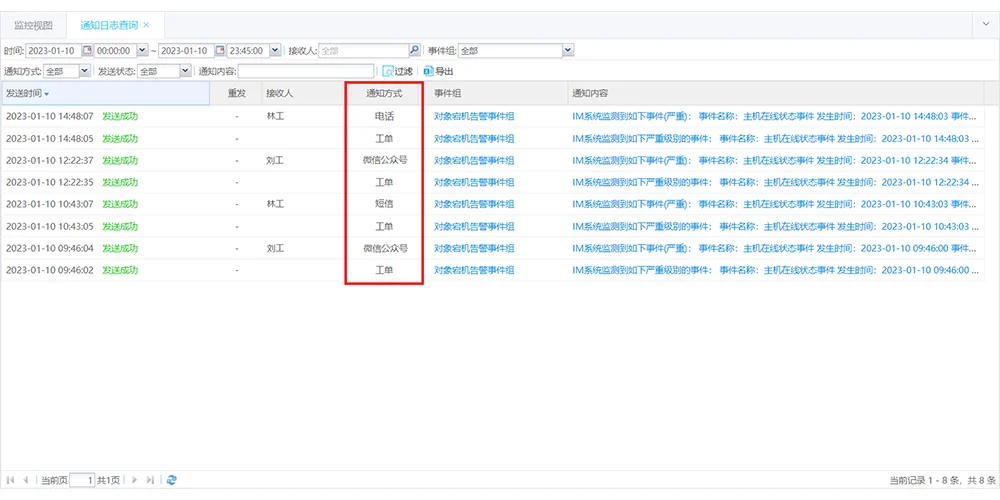Open notification content link for 14:48:05 row
Viewport: 1000px width, 500px height.
click(x=776, y=138)
